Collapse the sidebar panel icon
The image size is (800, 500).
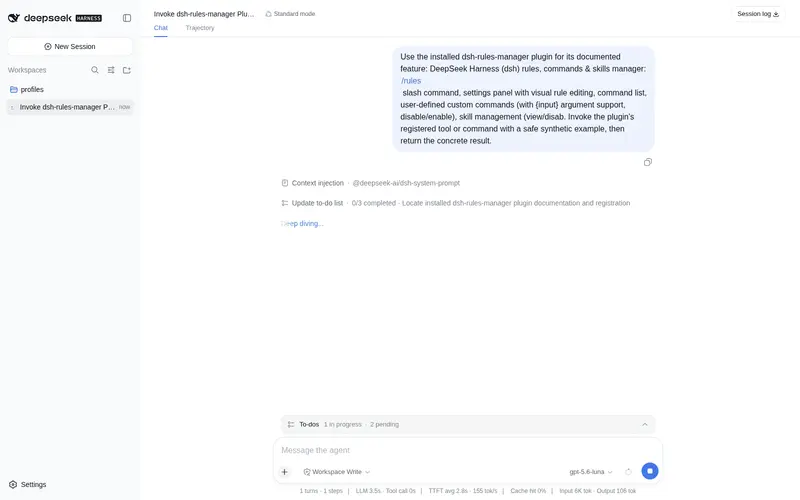point(127,18)
